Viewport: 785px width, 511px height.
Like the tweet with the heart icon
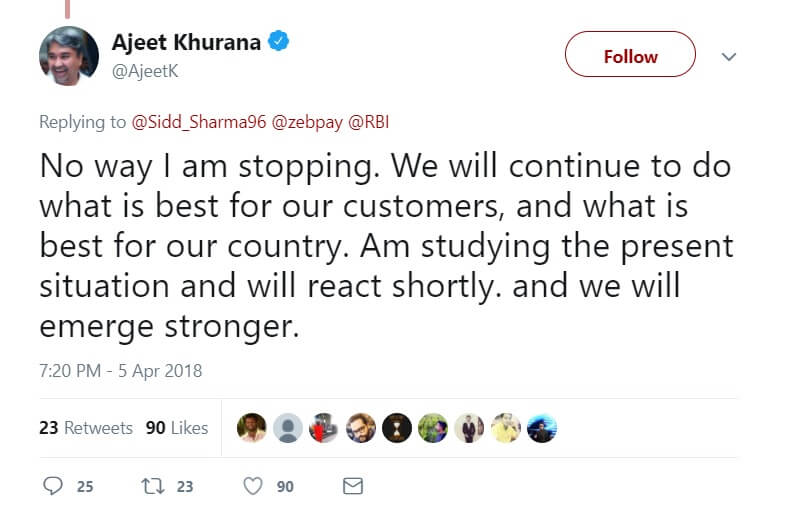(x=254, y=486)
